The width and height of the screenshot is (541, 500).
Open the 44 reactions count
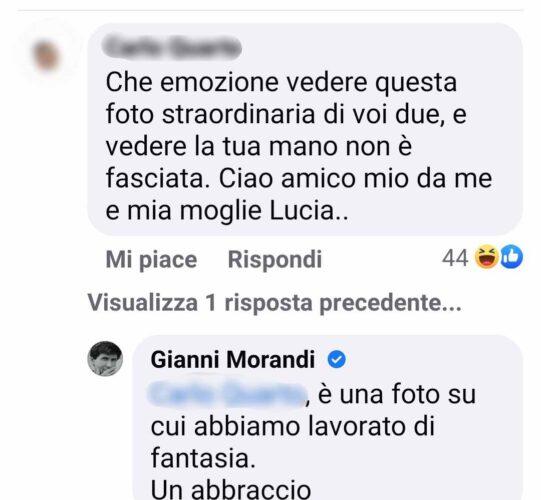455,258
